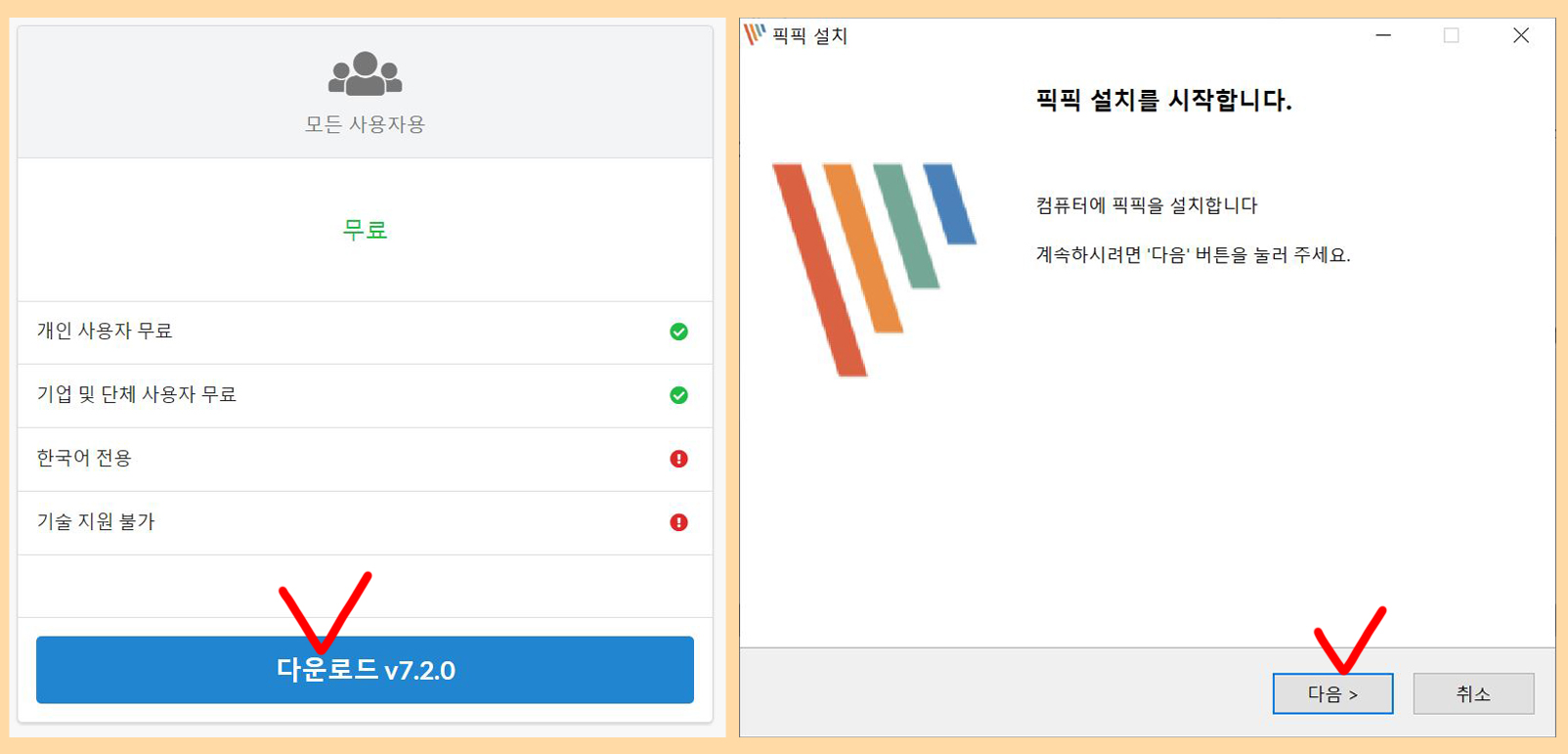The width and height of the screenshot is (1568, 754).
Task: Click green check icon beside 기업 및 단체 사용자 무료
Action: click(678, 395)
